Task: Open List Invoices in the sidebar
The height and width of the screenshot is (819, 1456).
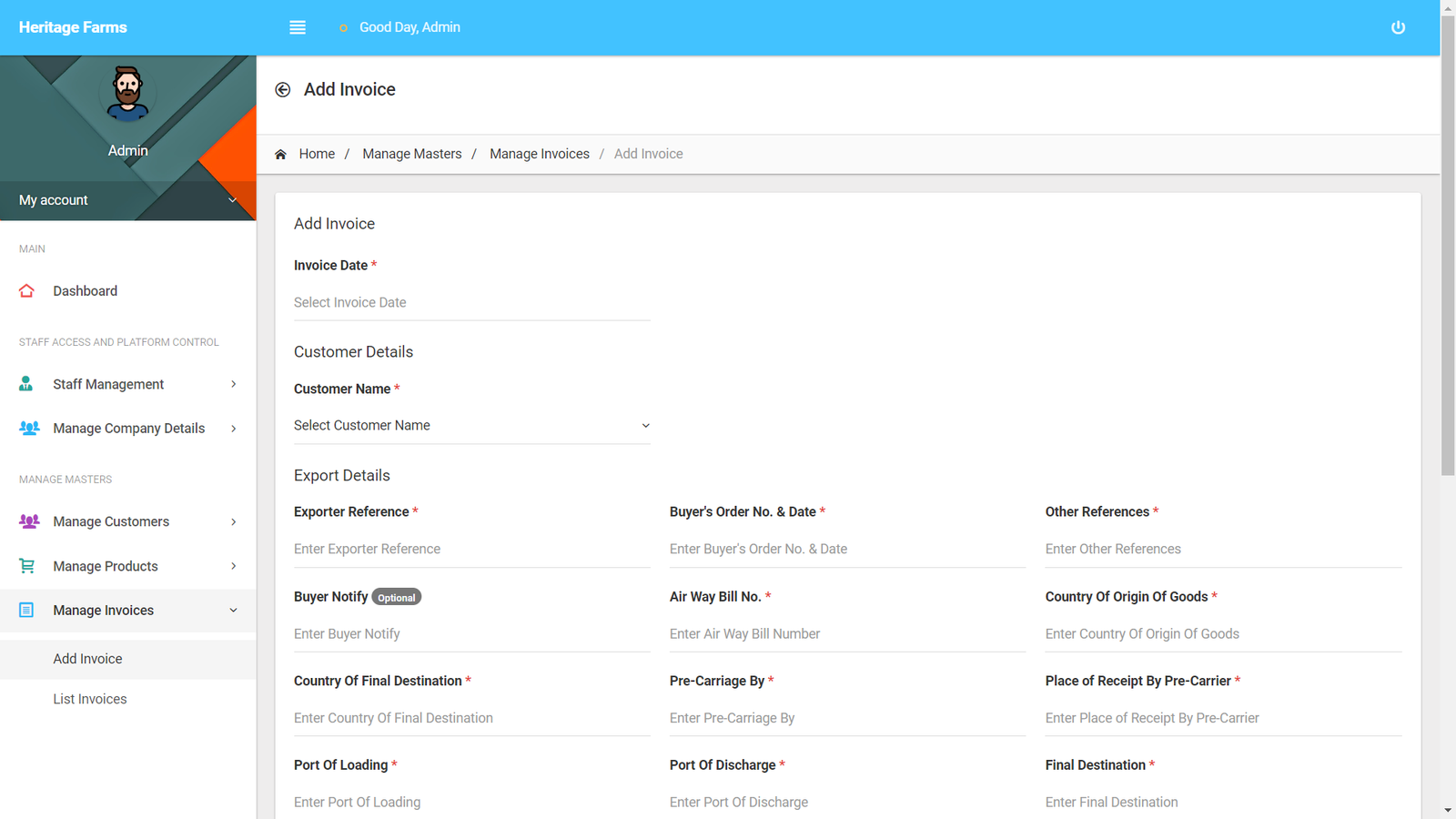Action: tap(90, 699)
